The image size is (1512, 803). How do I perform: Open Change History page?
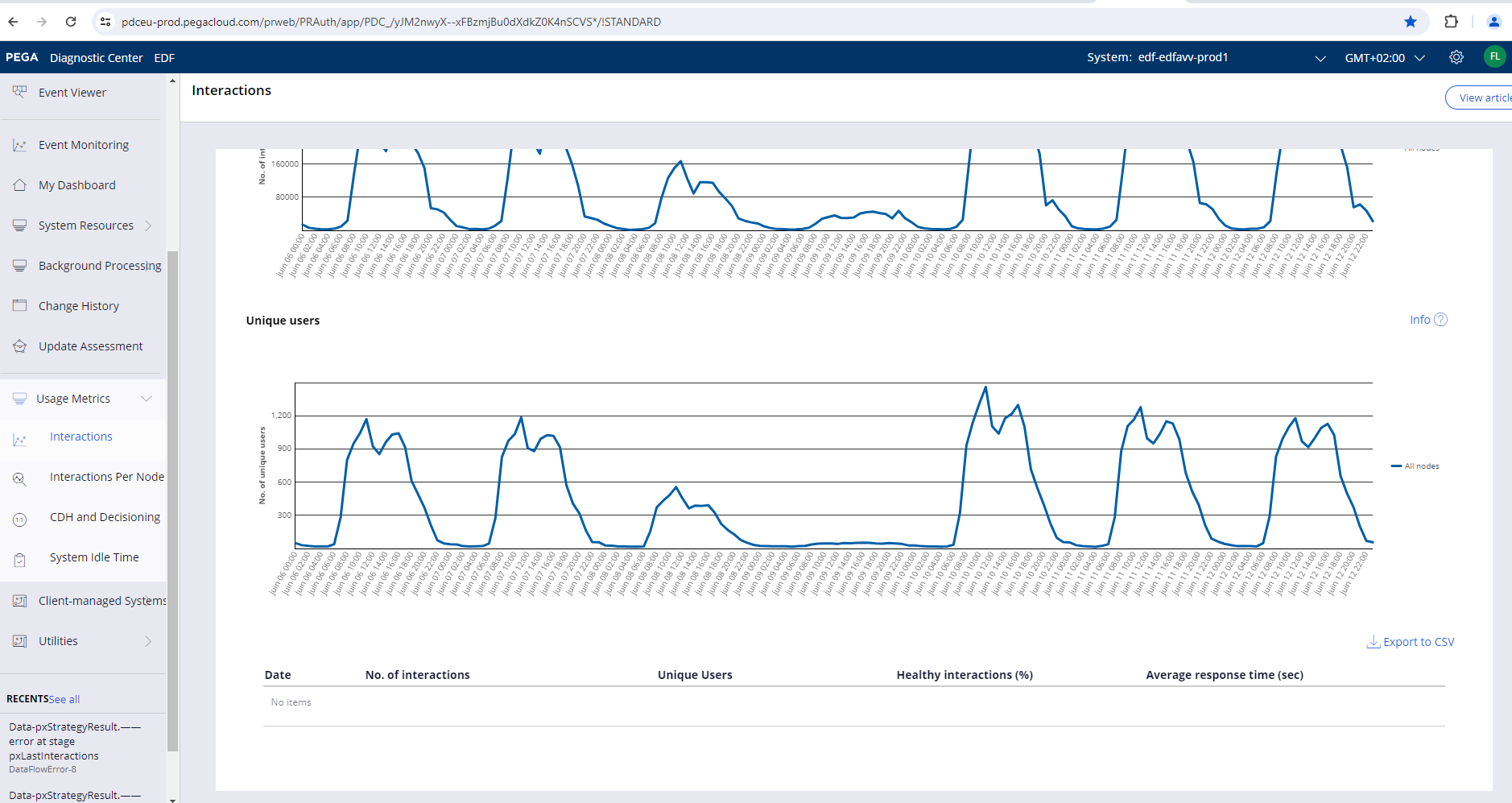(79, 306)
